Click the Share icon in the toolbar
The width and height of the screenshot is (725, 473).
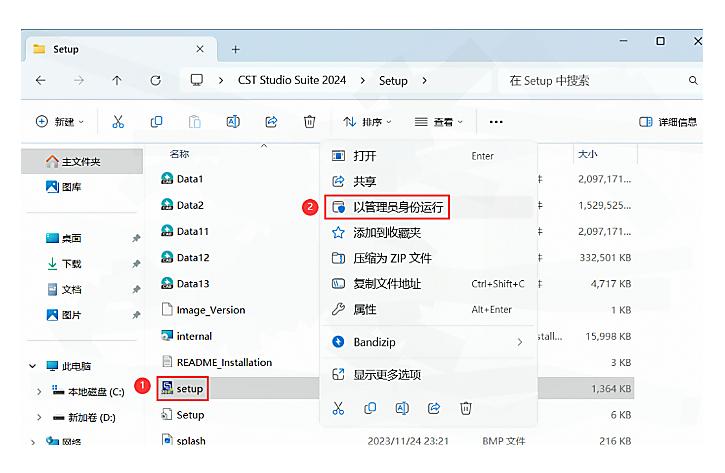[x=271, y=122]
